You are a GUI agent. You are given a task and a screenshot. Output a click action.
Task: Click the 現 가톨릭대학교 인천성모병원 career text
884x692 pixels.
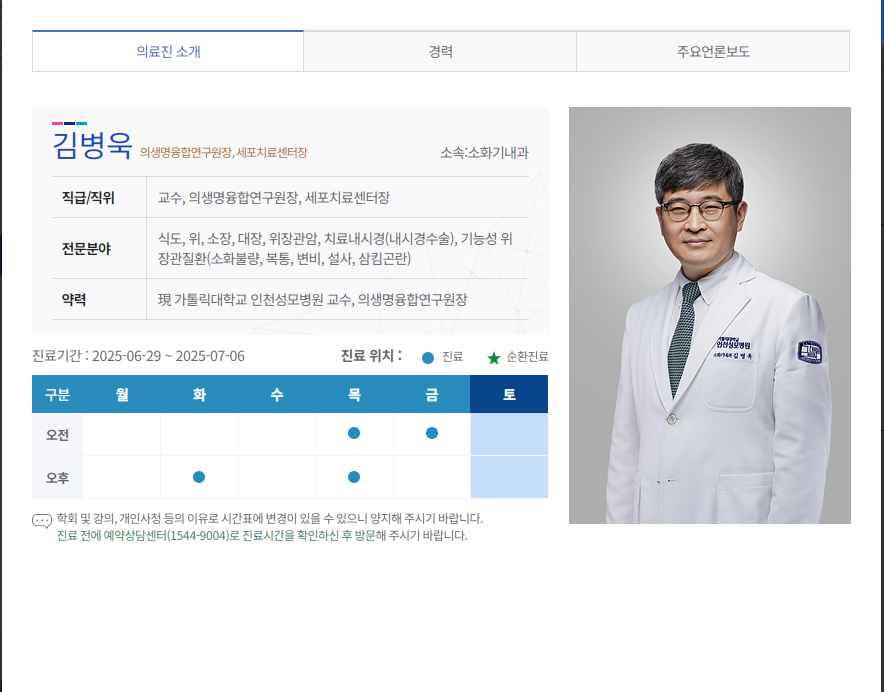(x=312, y=299)
